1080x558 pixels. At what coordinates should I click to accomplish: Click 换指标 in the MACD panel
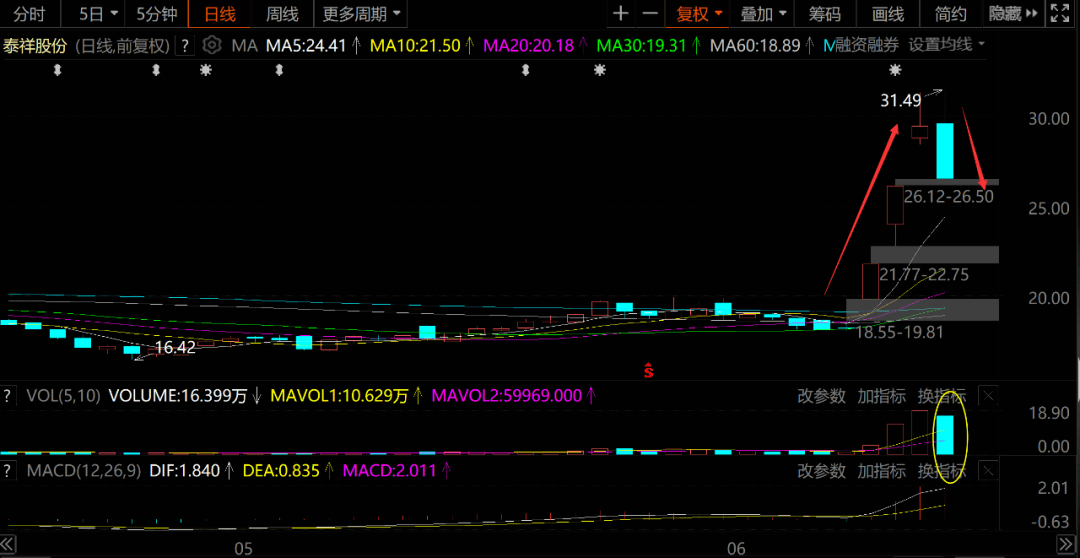point(942,471)
